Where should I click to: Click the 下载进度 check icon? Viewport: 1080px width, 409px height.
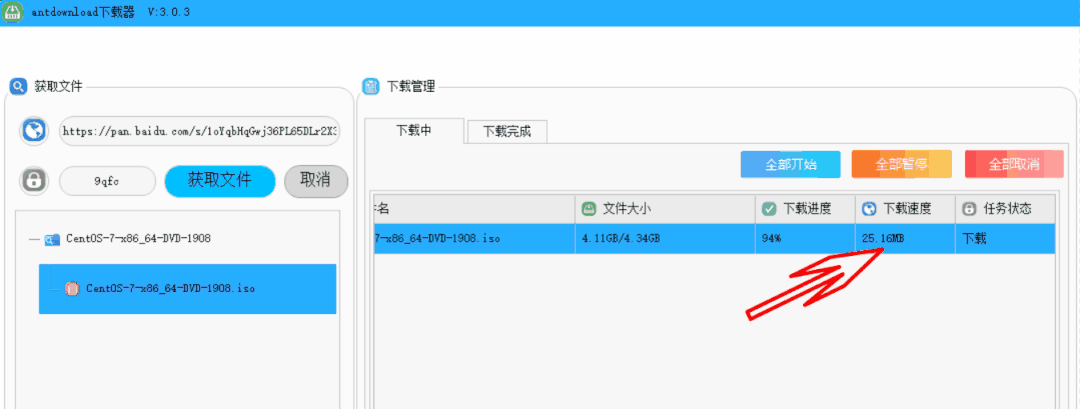coord(769,209)
